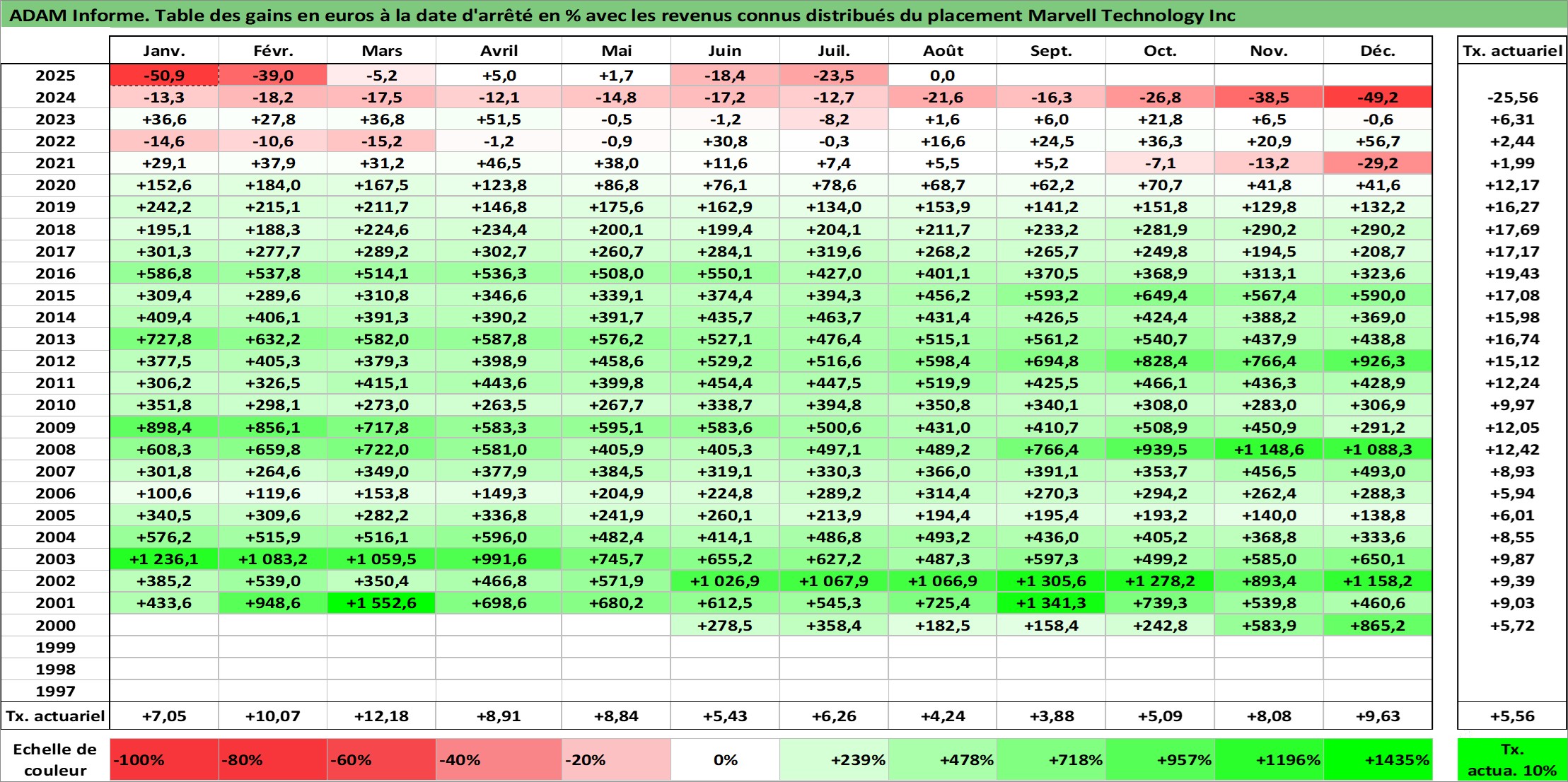
Task: Select cell -38,5 in the 2024 row
Action: [1269, 98]
